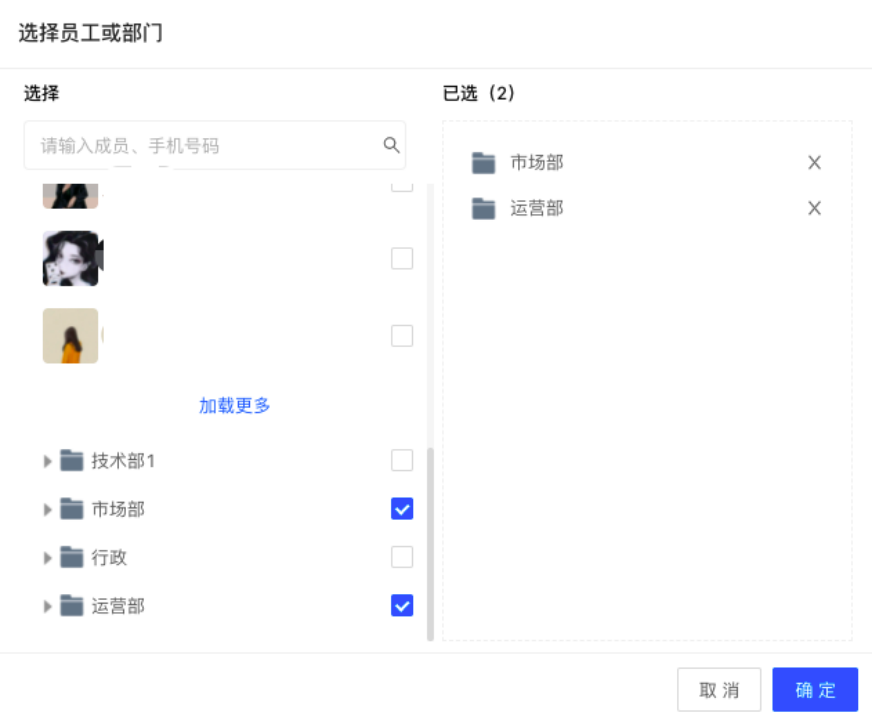Image resolution: width=872 pixels, height=720 pixels.
Task: Uncheck the 运营部 department checkbox
Action: (x=402, y=605)
